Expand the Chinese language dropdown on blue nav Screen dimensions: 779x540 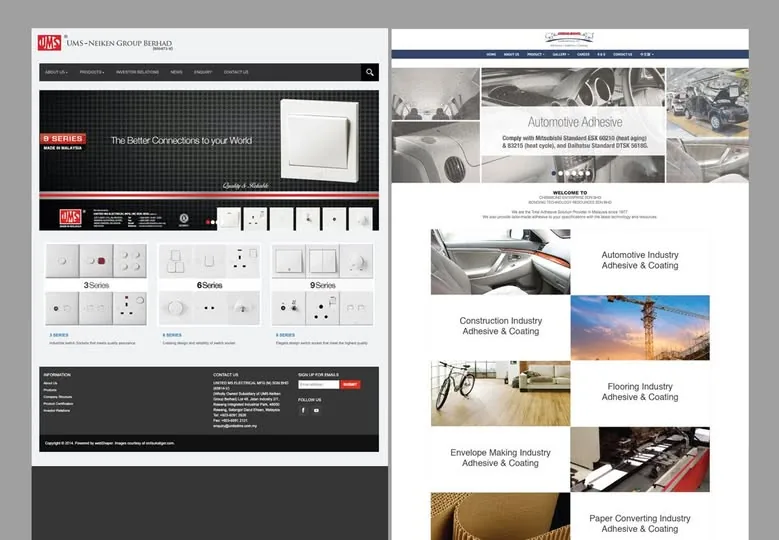point(647,54)
